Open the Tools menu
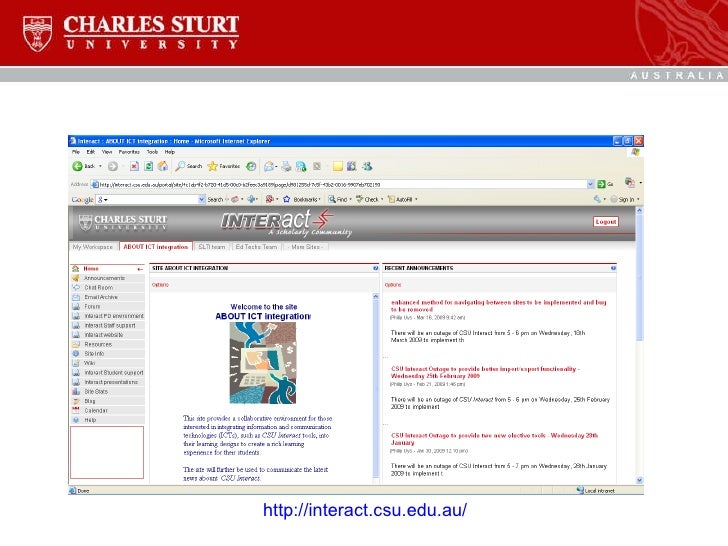 152,152
